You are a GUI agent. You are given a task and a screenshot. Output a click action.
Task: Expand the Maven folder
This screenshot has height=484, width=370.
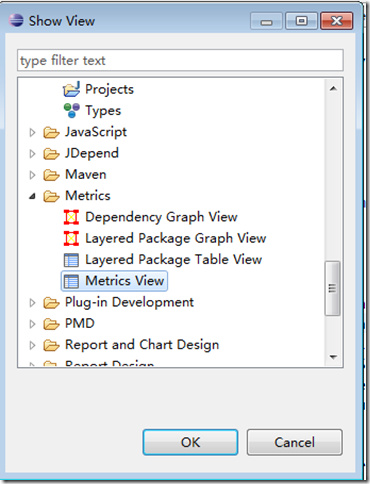pyautogui.click(x=32, y=175)
